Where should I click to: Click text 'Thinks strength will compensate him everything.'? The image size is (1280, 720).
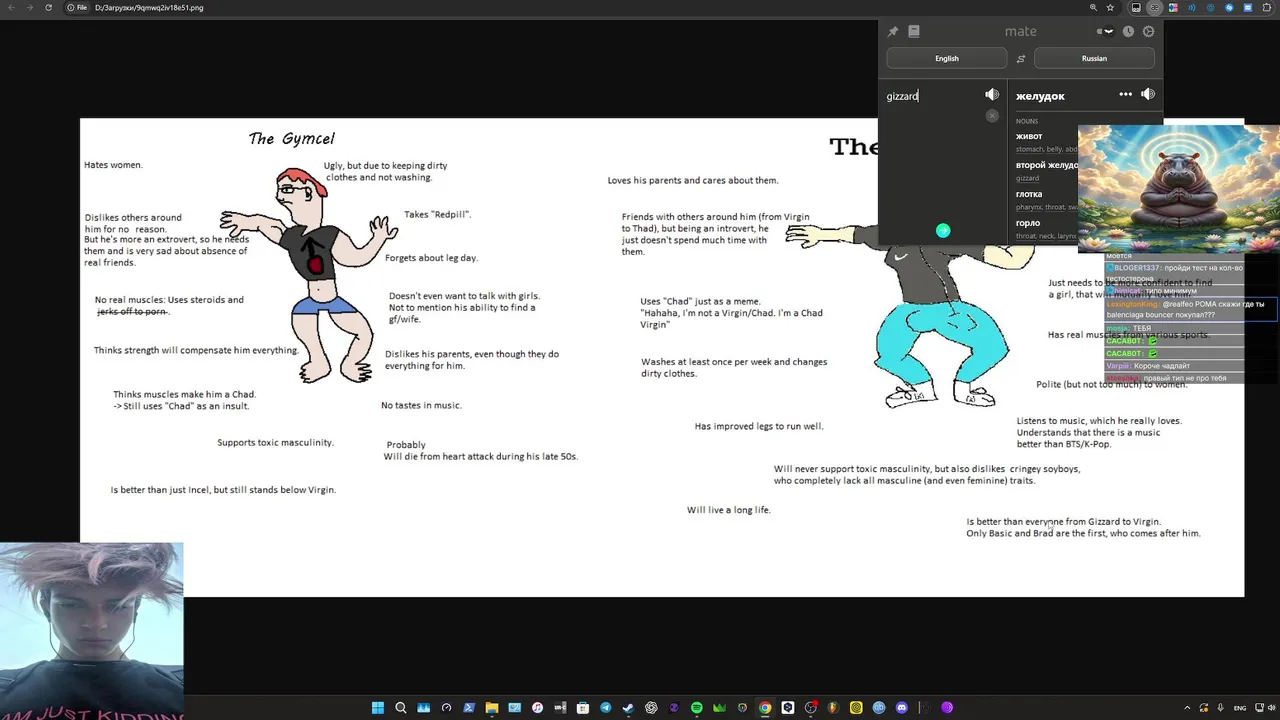(x=196, y=351)
